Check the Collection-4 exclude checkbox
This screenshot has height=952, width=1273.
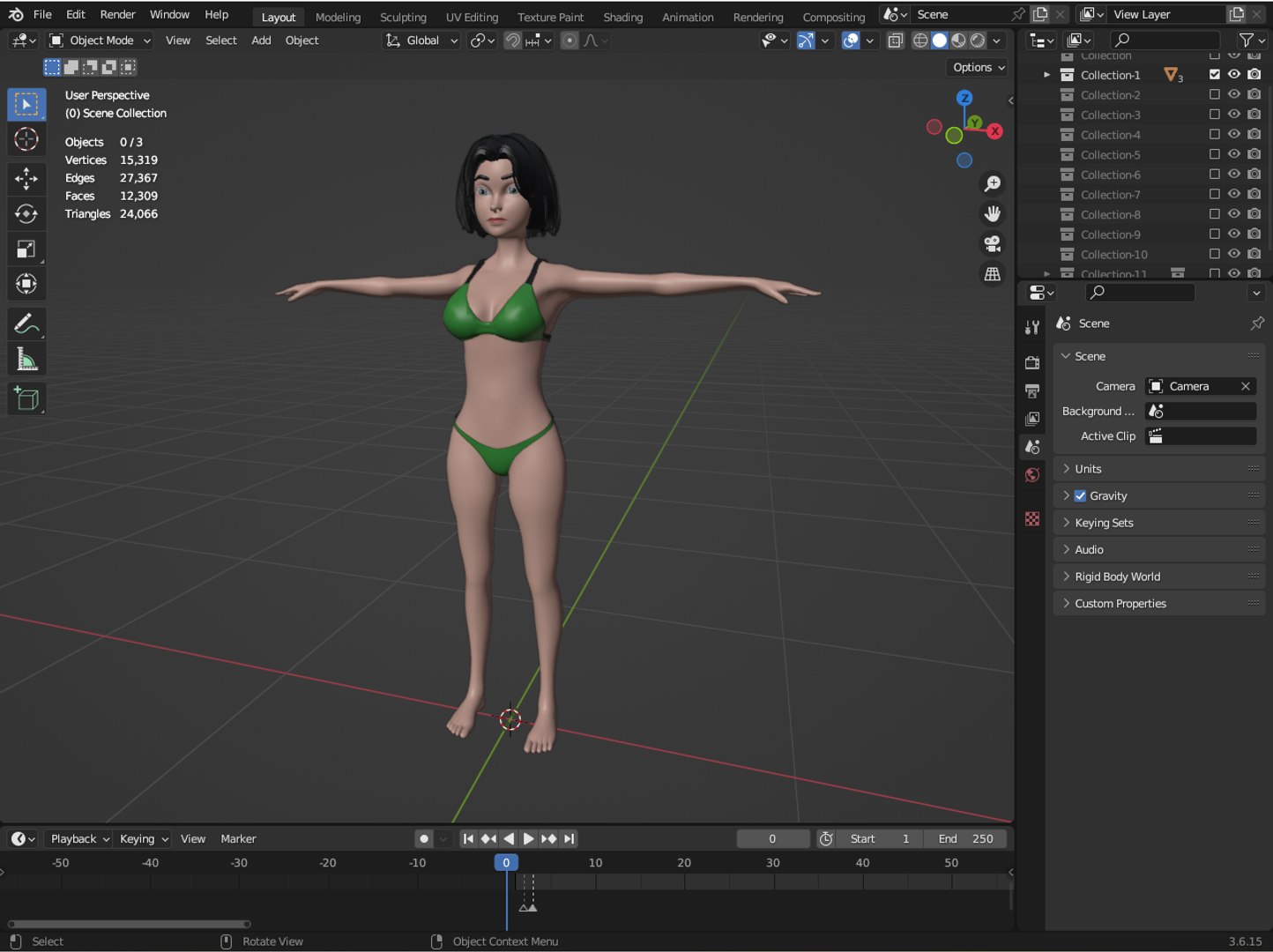coord(1215,135)
